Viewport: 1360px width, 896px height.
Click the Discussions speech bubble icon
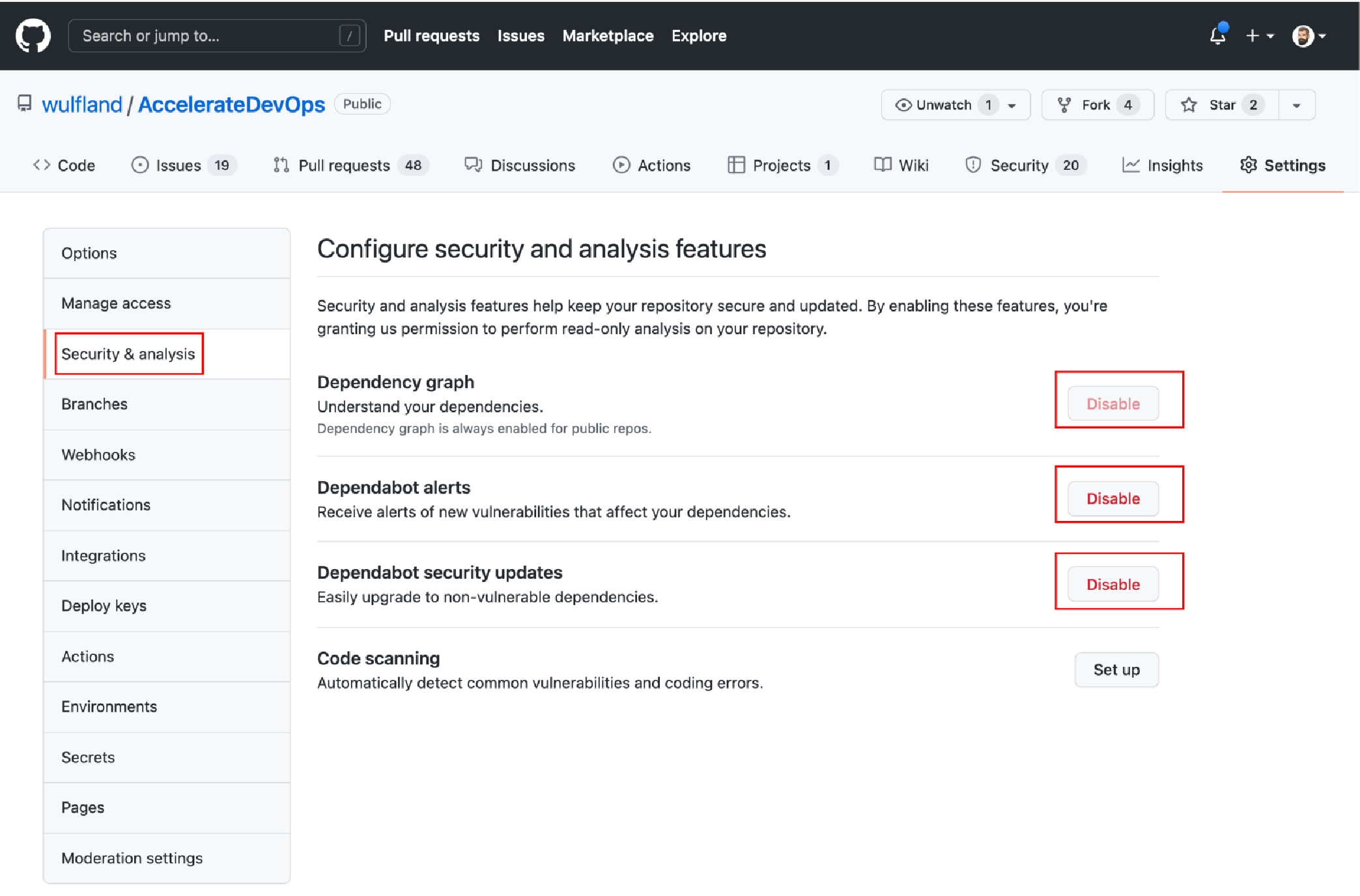[x=474, y=165]
